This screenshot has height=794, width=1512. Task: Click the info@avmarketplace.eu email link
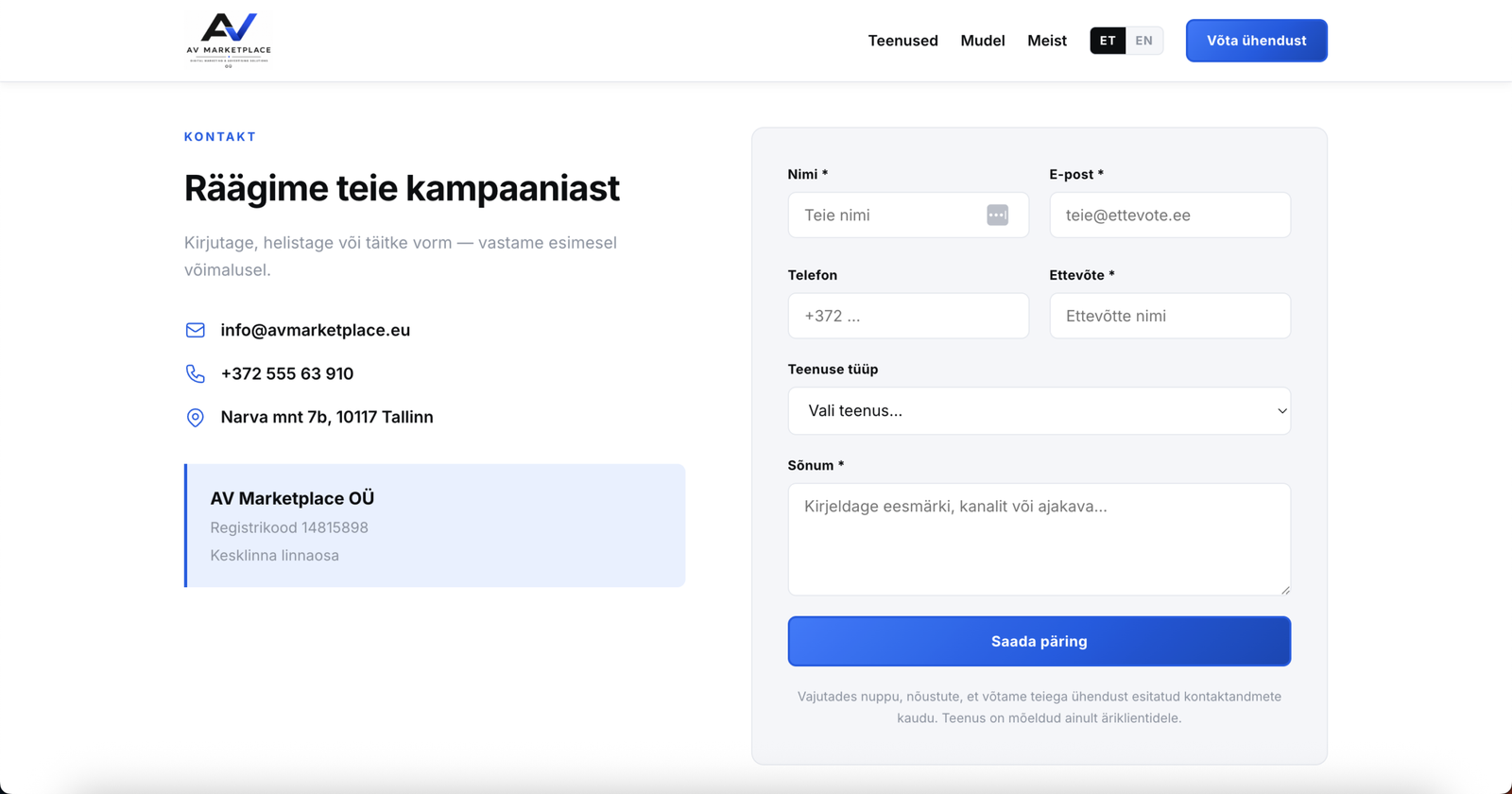pyautogui.click(x=316, y=330)
